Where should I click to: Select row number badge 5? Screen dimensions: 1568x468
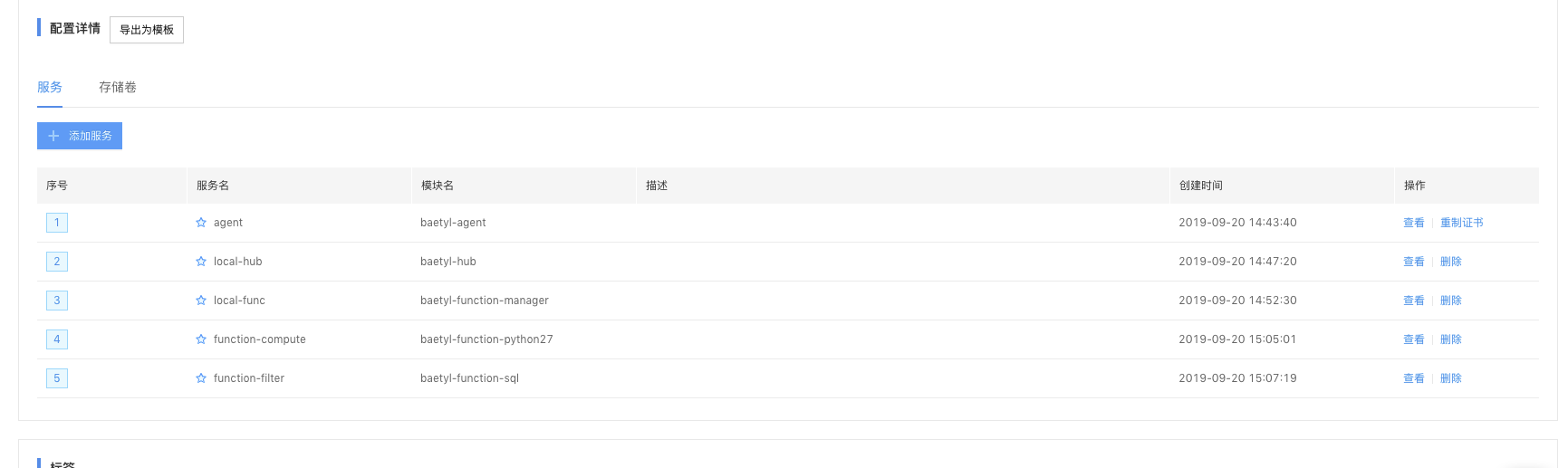(x=57, y=378)
